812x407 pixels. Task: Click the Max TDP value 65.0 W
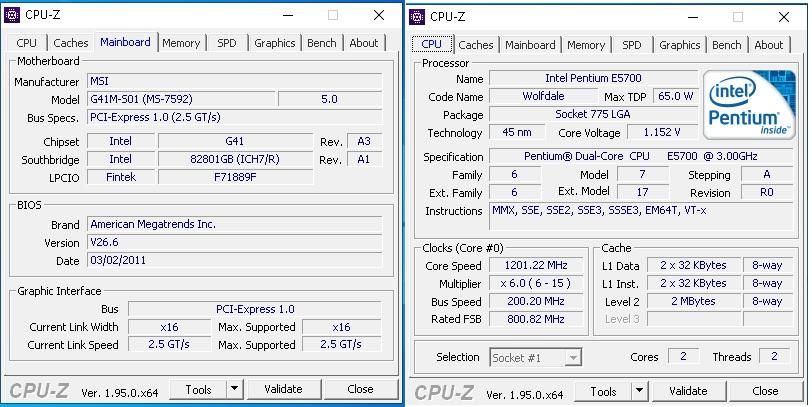(675, 96)
